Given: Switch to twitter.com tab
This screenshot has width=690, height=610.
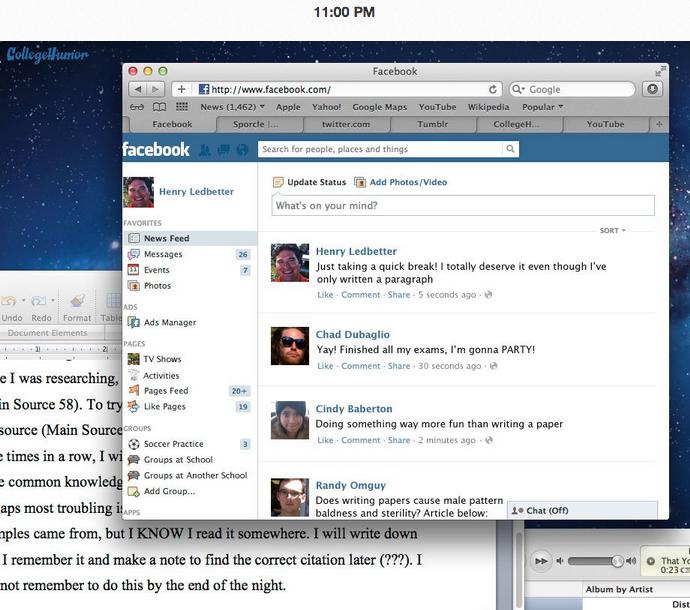Looking at the screenshot, I should 345,125.
